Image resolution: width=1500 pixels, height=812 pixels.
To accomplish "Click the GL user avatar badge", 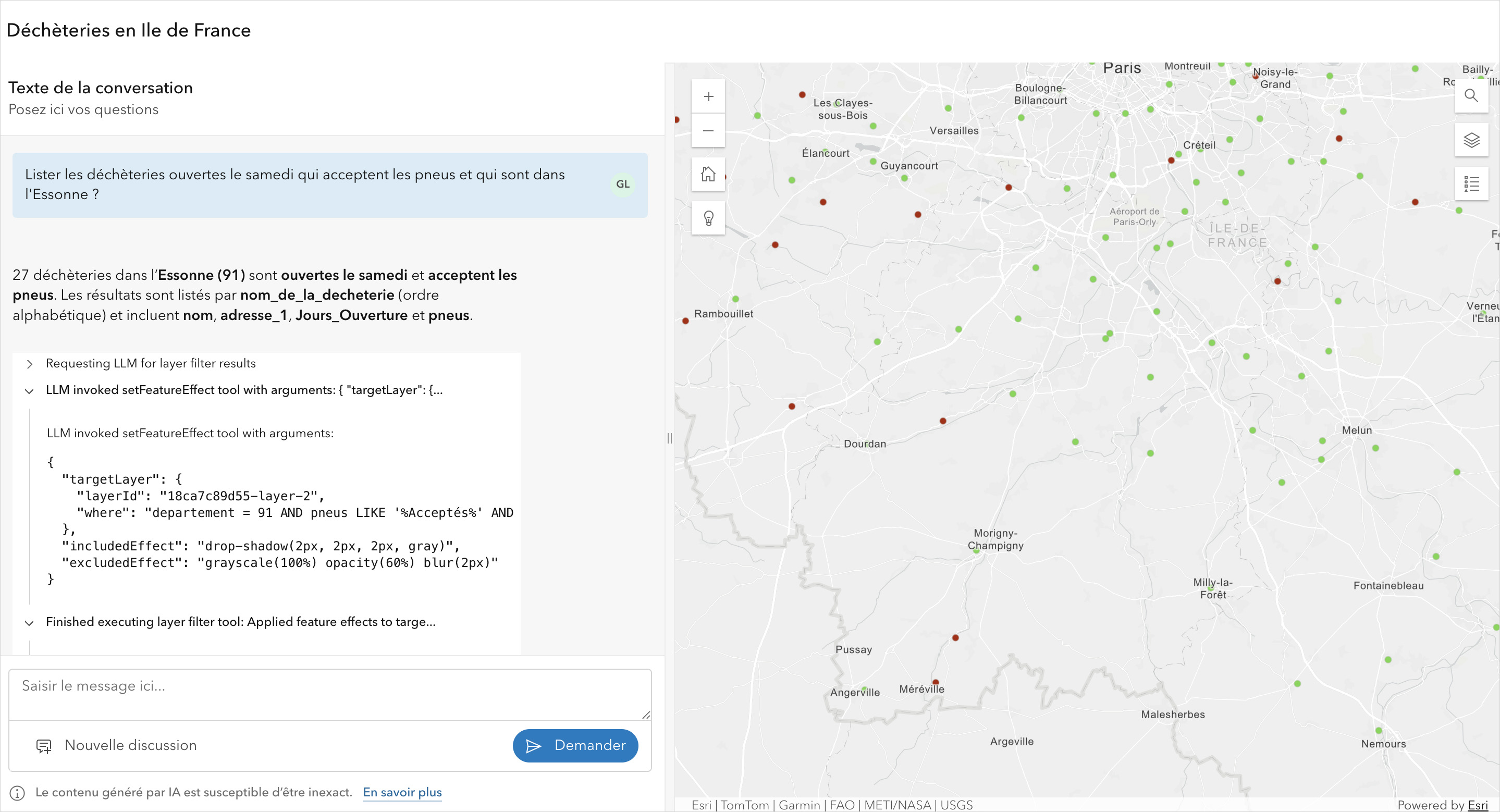I will tap(622, 184).
